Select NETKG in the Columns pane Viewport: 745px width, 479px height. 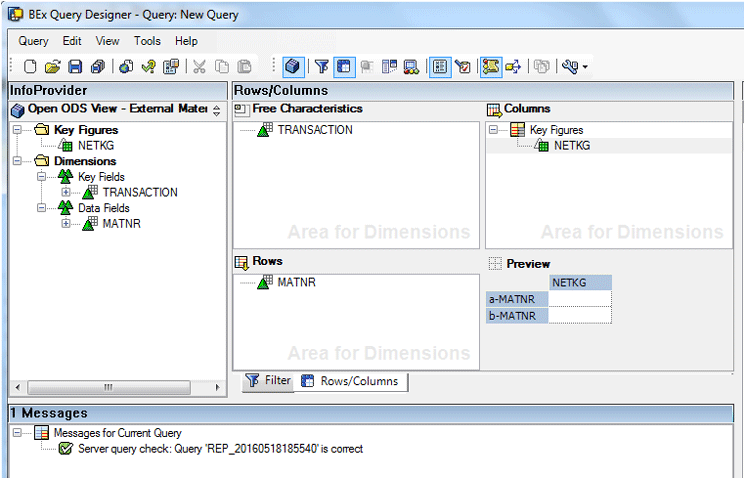(x=571, y=145)
